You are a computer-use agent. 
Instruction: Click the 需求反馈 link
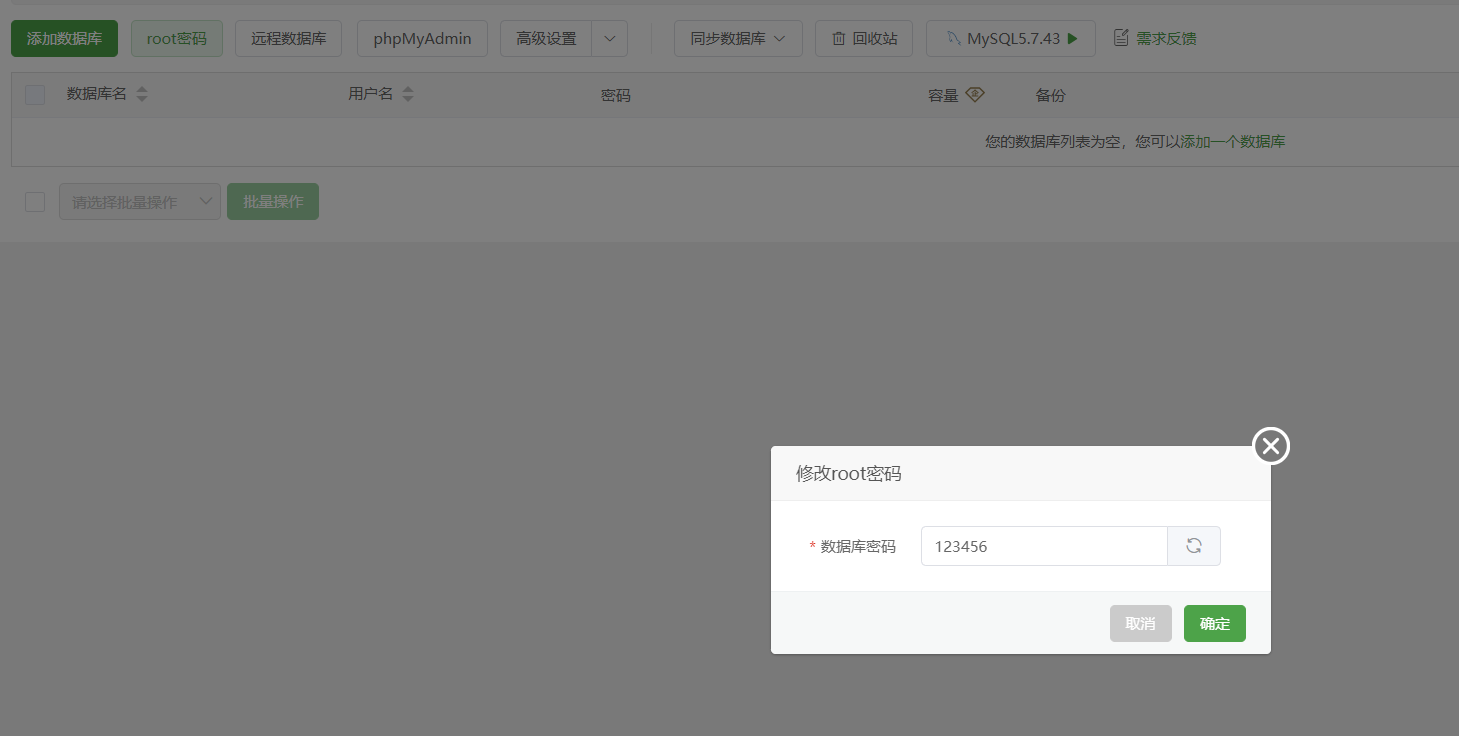(x=1166, y=39)
